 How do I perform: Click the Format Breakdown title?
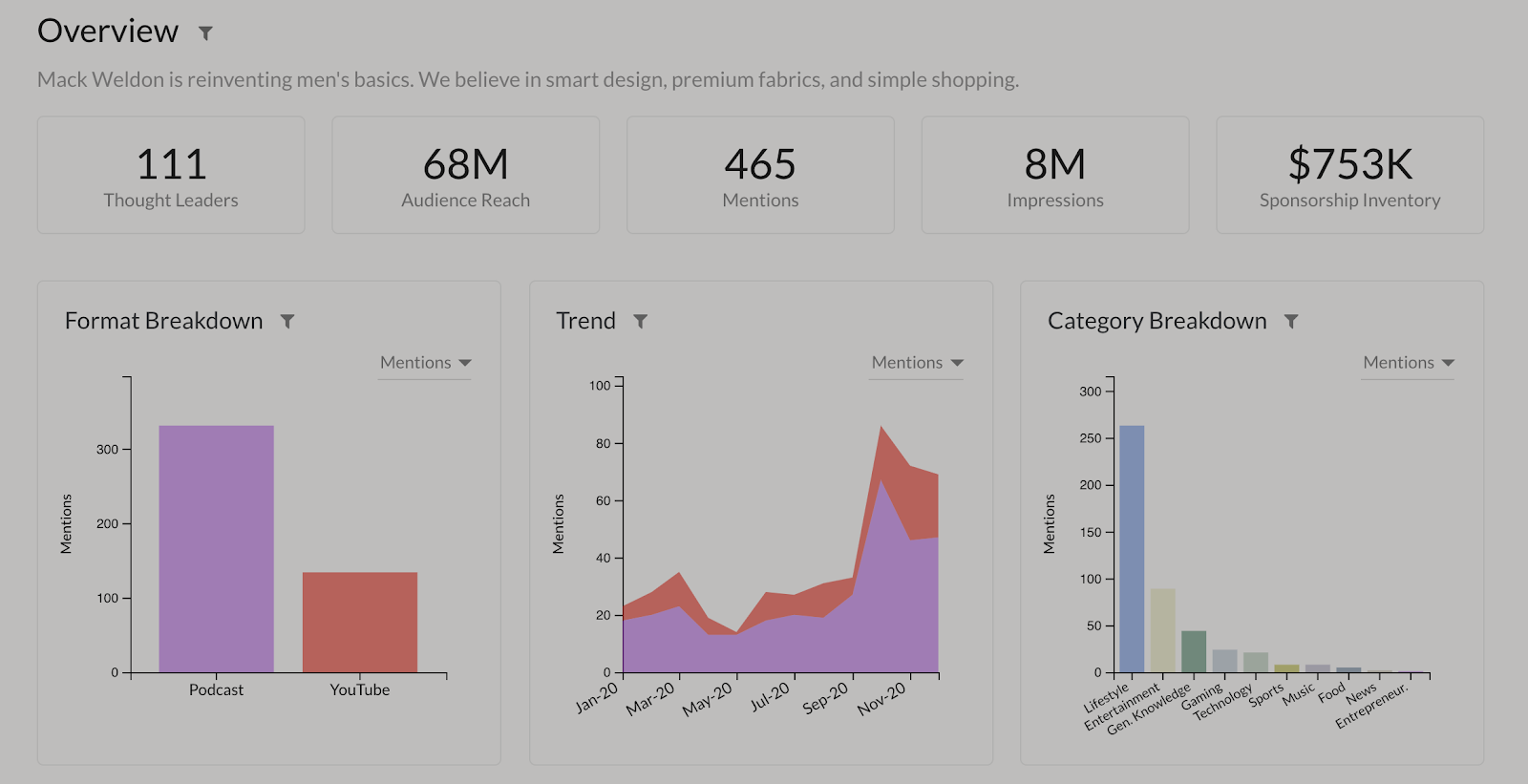[163, 321]
